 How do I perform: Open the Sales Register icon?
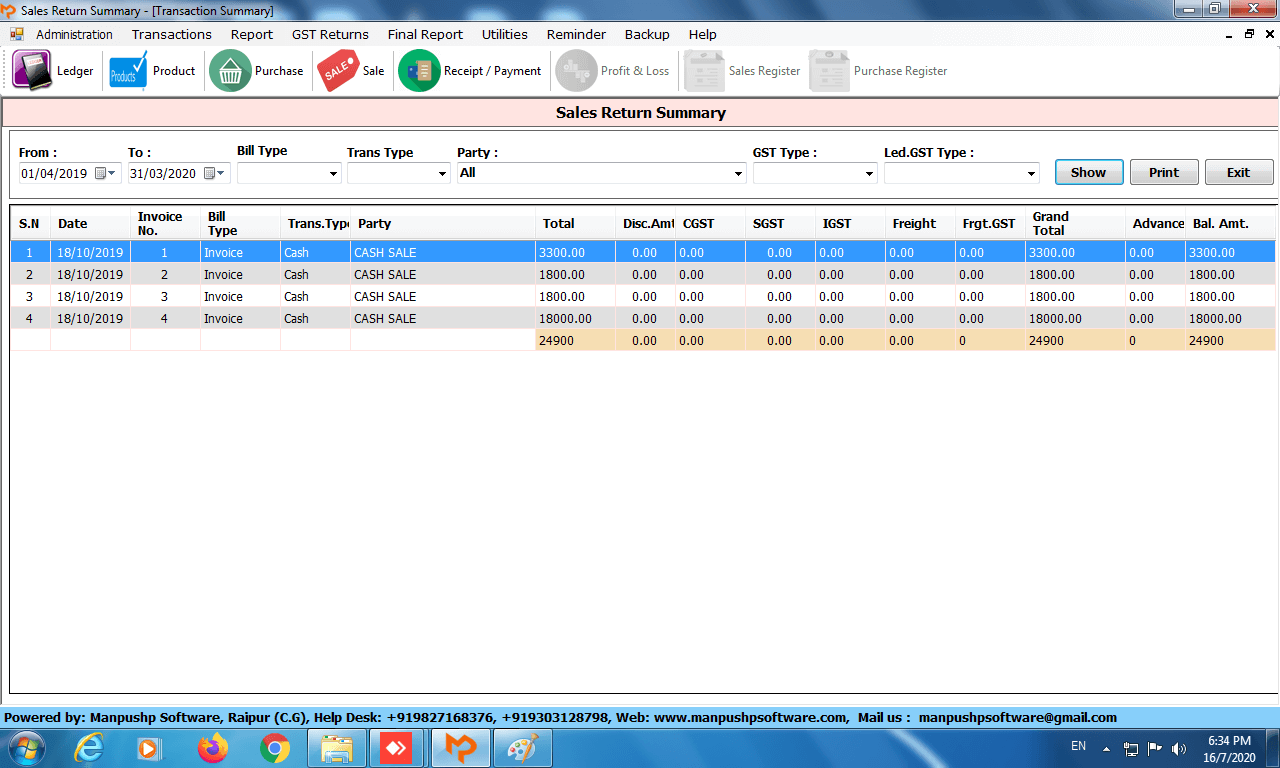click(703, 71)
